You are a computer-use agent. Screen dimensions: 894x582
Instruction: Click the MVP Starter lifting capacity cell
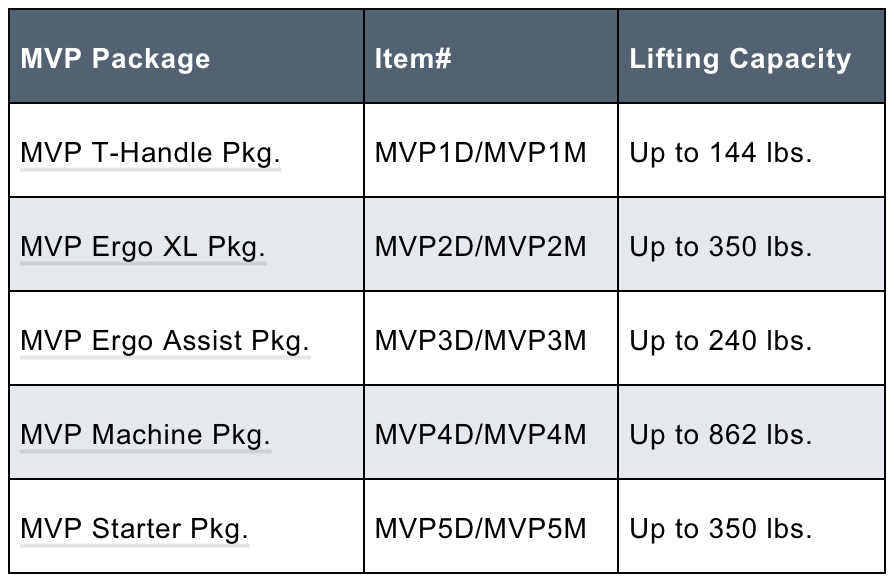coord(720,528)
